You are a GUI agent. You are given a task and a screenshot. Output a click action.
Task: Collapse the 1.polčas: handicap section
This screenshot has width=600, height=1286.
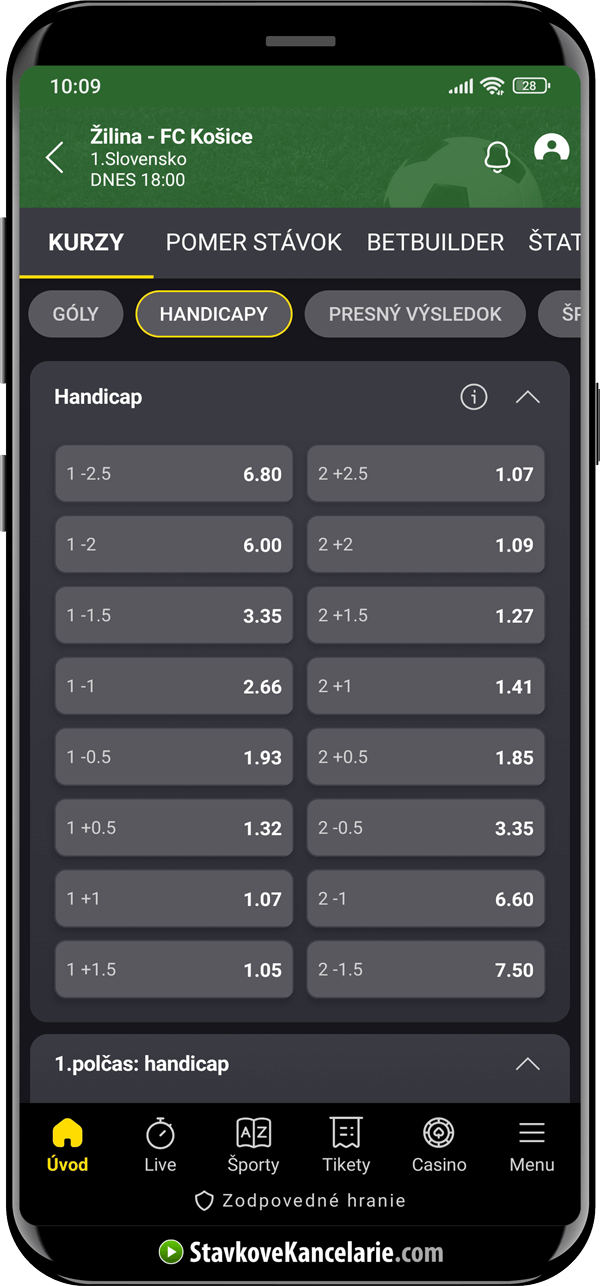click(527, 1064)
